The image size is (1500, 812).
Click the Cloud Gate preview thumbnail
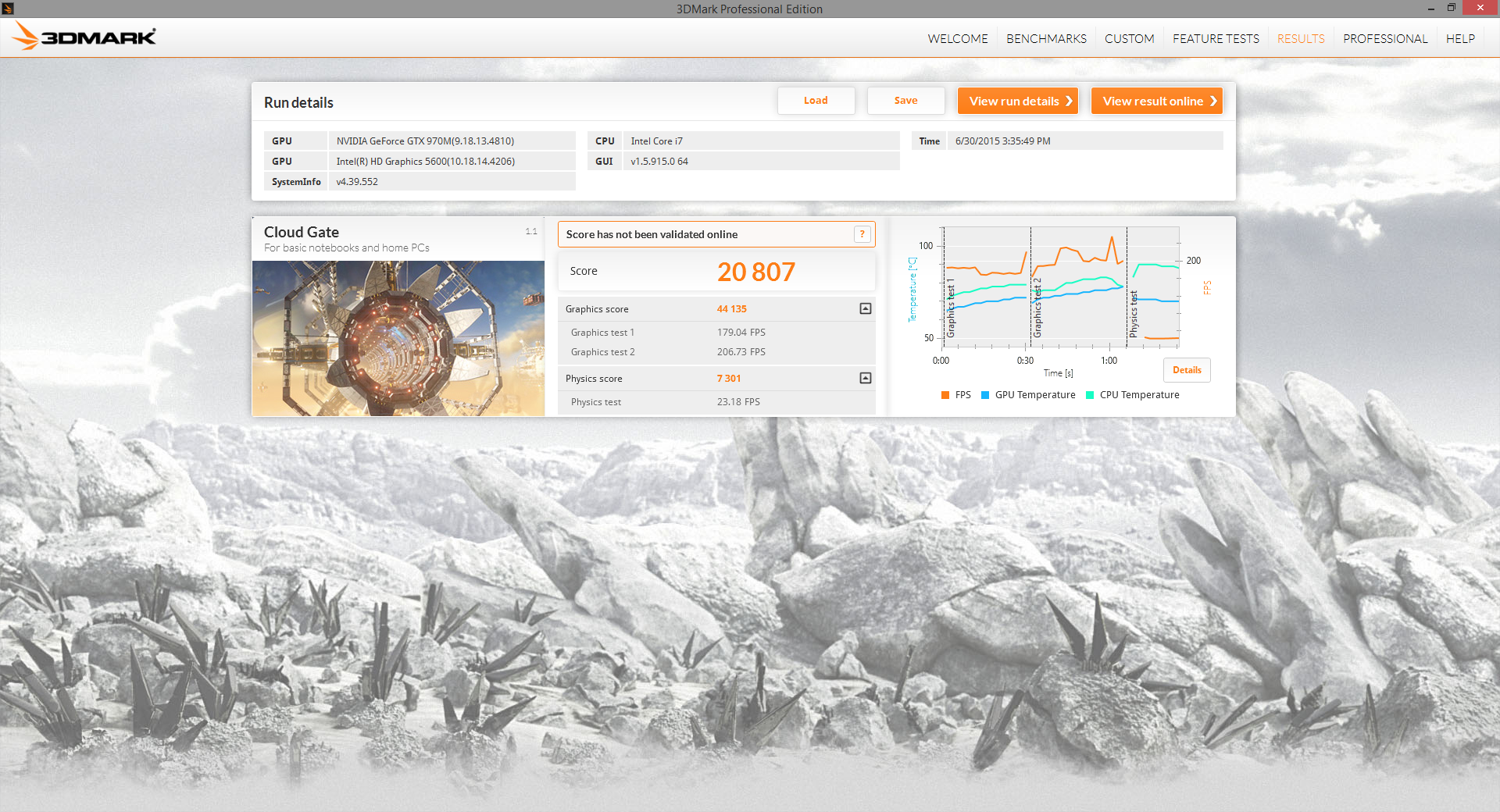(398, 338)
